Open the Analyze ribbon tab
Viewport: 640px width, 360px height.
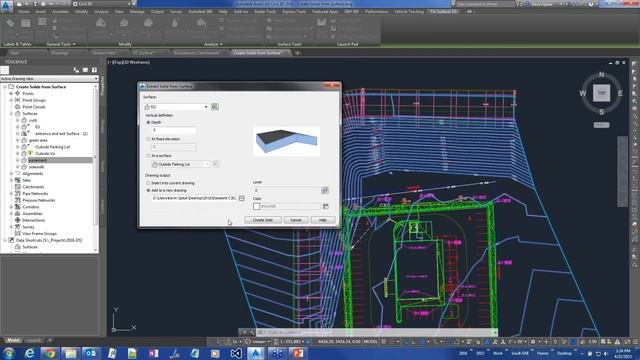tap(101, 12)
